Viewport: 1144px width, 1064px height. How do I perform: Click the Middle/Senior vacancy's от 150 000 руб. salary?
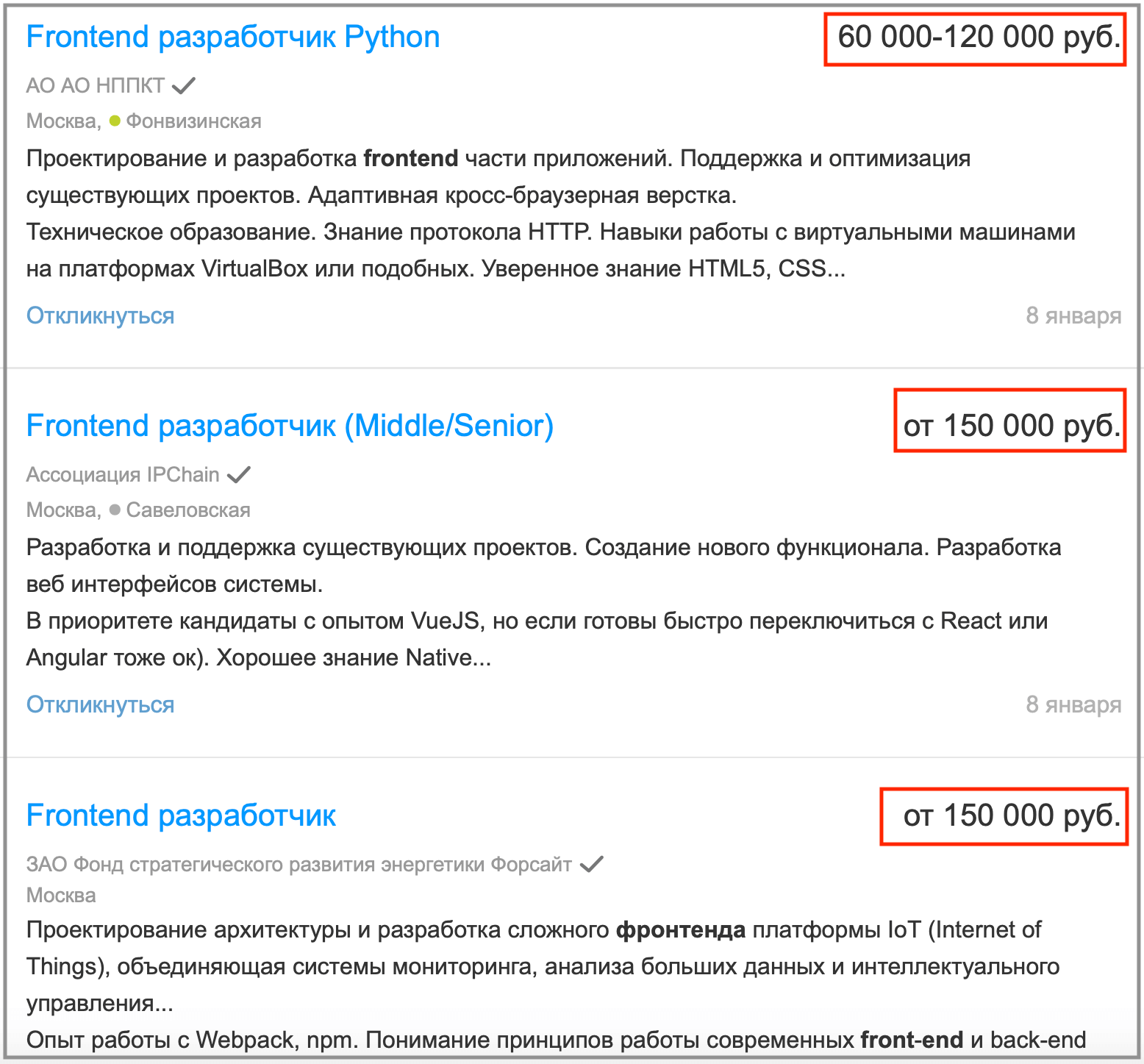[x=1012, y=426]
